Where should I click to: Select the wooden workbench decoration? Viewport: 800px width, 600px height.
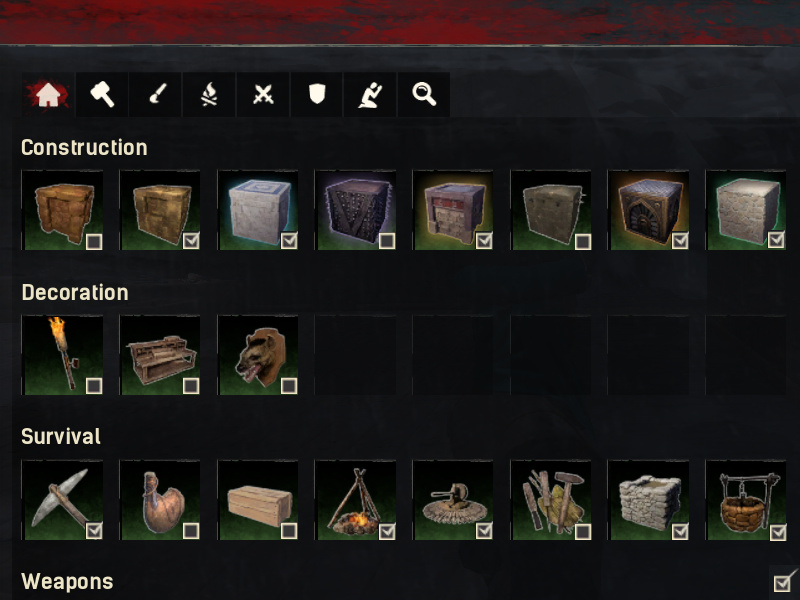point(160,355)
